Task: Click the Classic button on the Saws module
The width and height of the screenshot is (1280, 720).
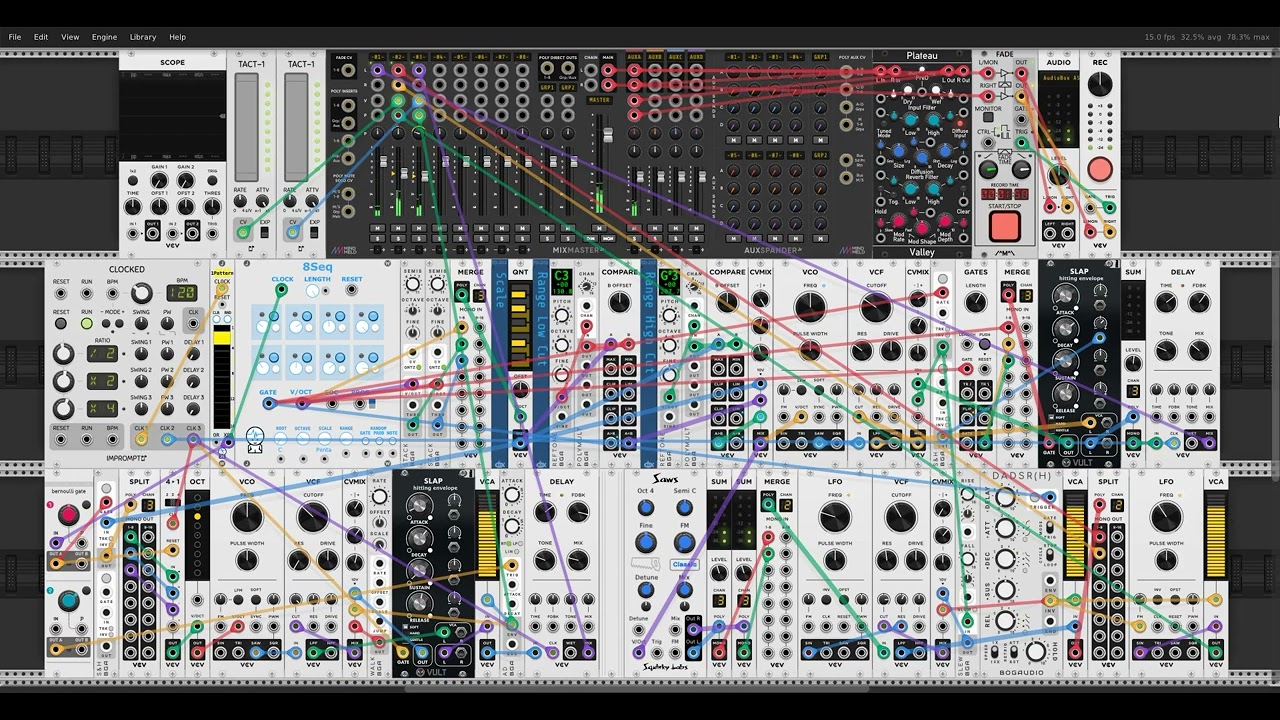Action: pos(684,564)
